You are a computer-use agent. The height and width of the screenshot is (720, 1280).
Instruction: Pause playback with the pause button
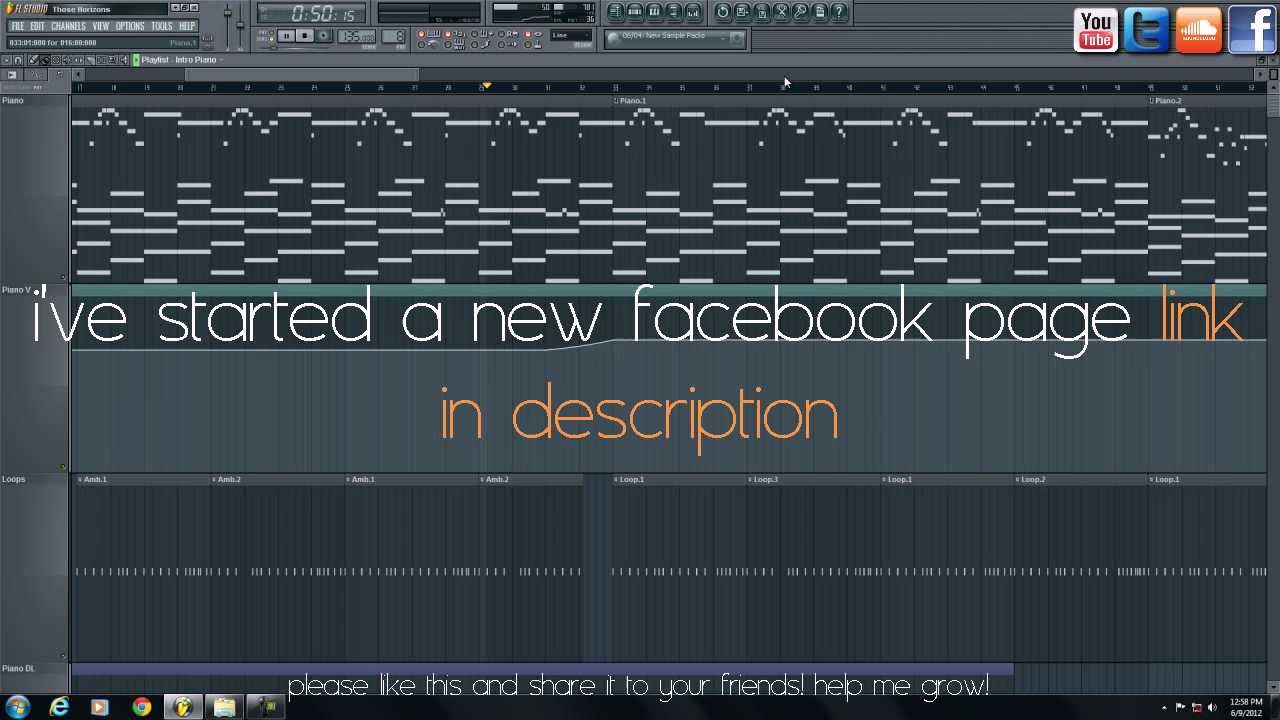click(286, 36)
